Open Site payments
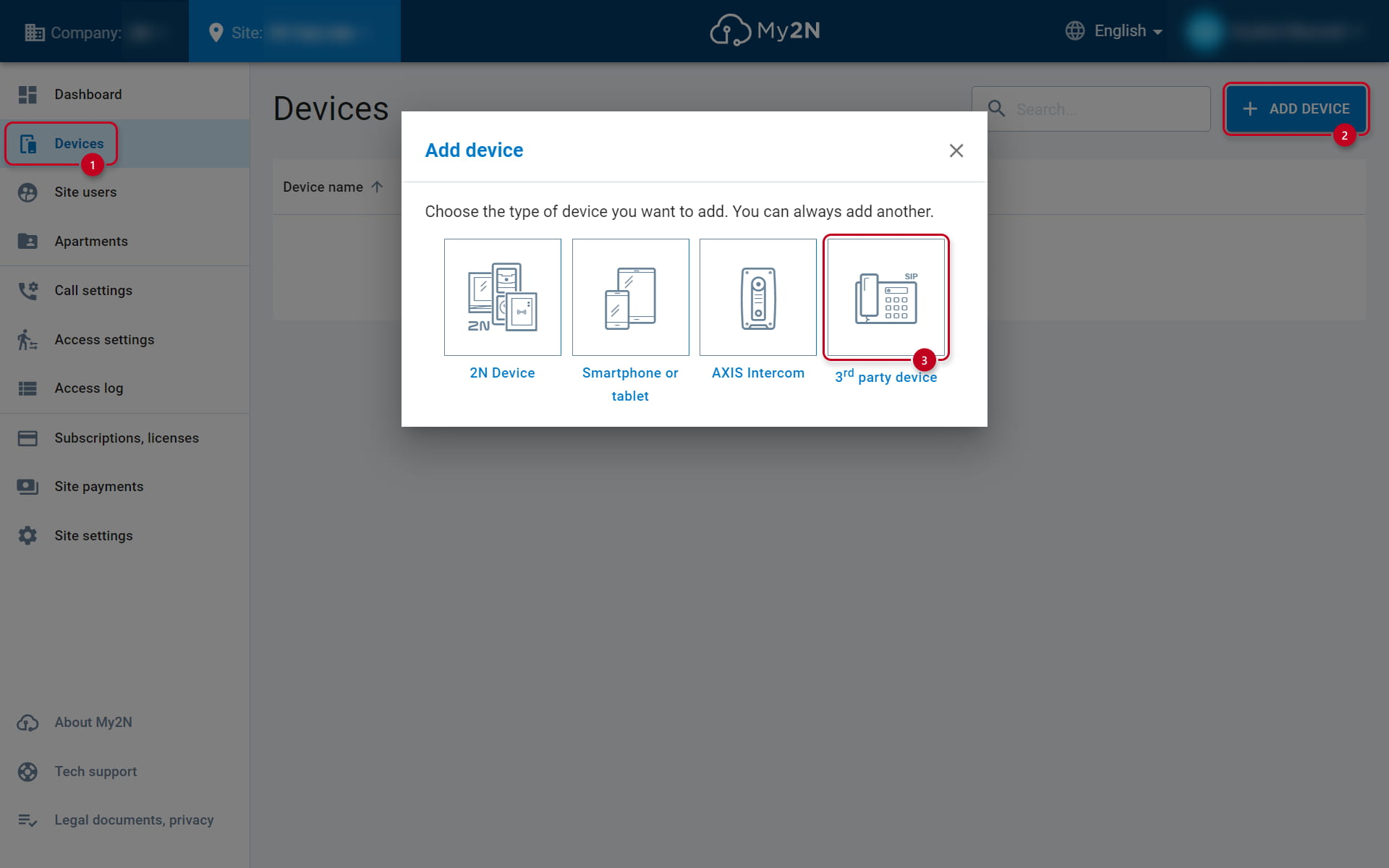This screenshot has width=1389, height=868. [124, 486]
